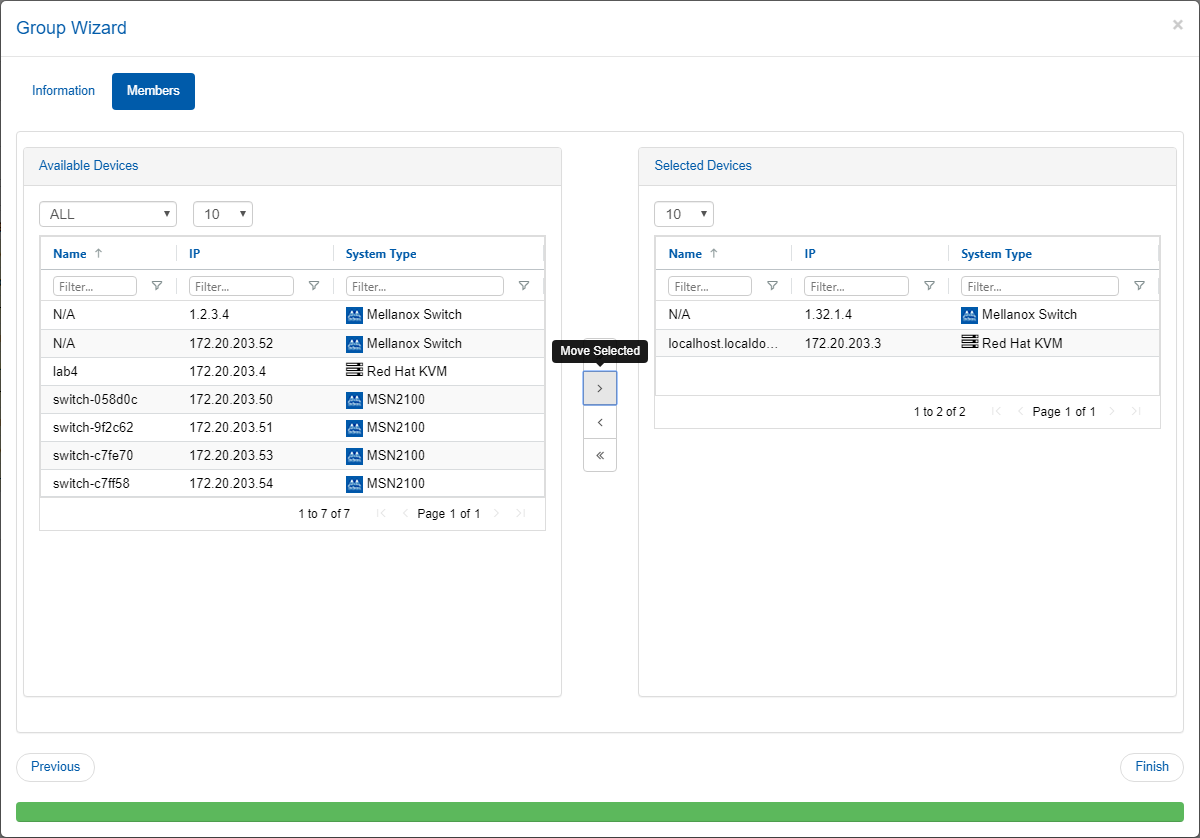Click MSN2100 switch icon for switch-058d0c
The height and width of the screenshot is (838, 1200).
click(x=353, y=400)
